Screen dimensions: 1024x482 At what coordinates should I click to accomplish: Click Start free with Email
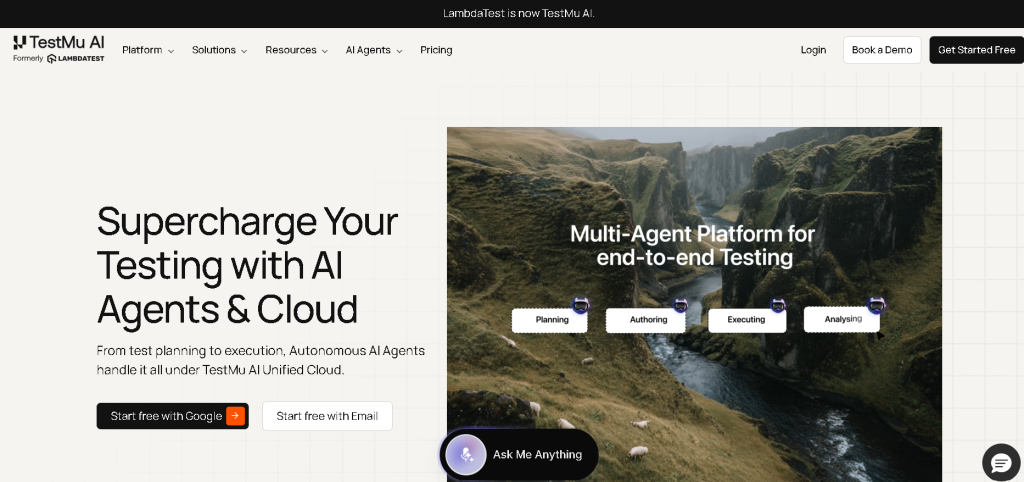pyautogui.click(x=327, y=416)
